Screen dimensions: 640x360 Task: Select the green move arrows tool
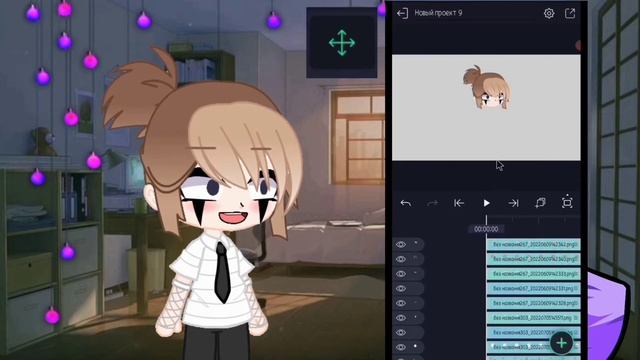pyautogui.click(x=342, y=42)
